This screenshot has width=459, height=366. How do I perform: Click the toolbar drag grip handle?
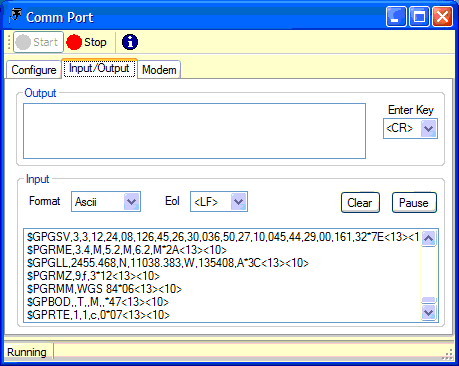click(x=9, y=42)
